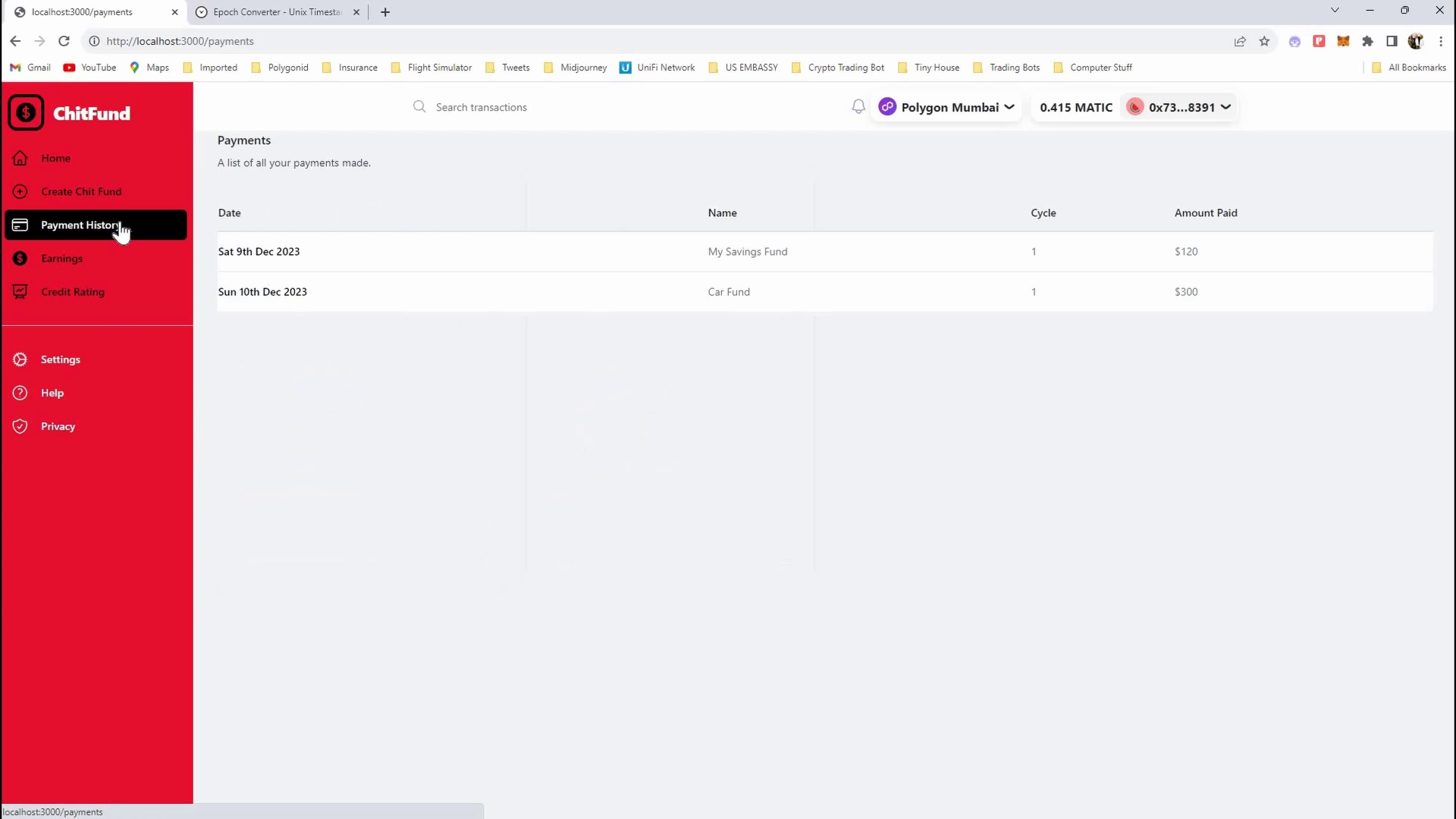Click the Help question mark icon
Viewport: 1456px width, 819px height.
pyautogui.click(x=20, y=393)
